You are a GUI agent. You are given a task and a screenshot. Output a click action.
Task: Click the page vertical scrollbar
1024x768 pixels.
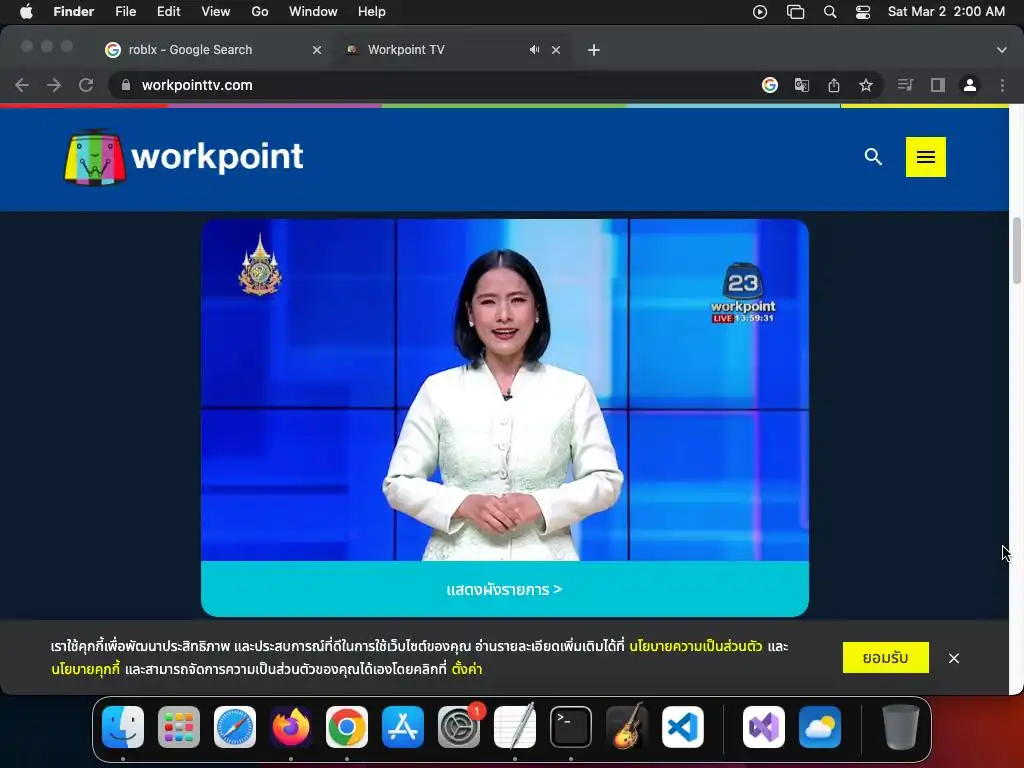1016,251
